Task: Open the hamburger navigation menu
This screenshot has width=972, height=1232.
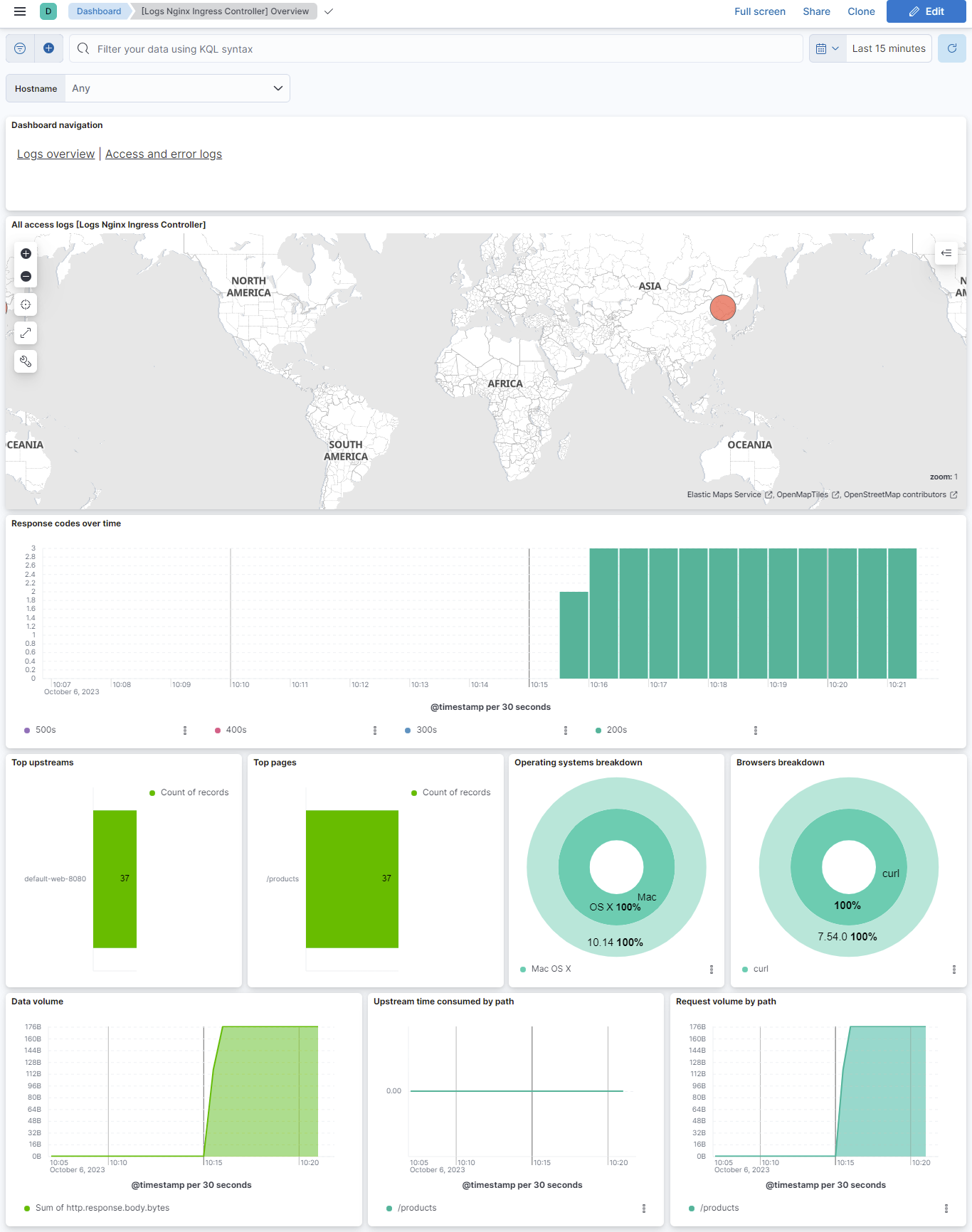Action: pyautogui.click(x=20, y=11)
